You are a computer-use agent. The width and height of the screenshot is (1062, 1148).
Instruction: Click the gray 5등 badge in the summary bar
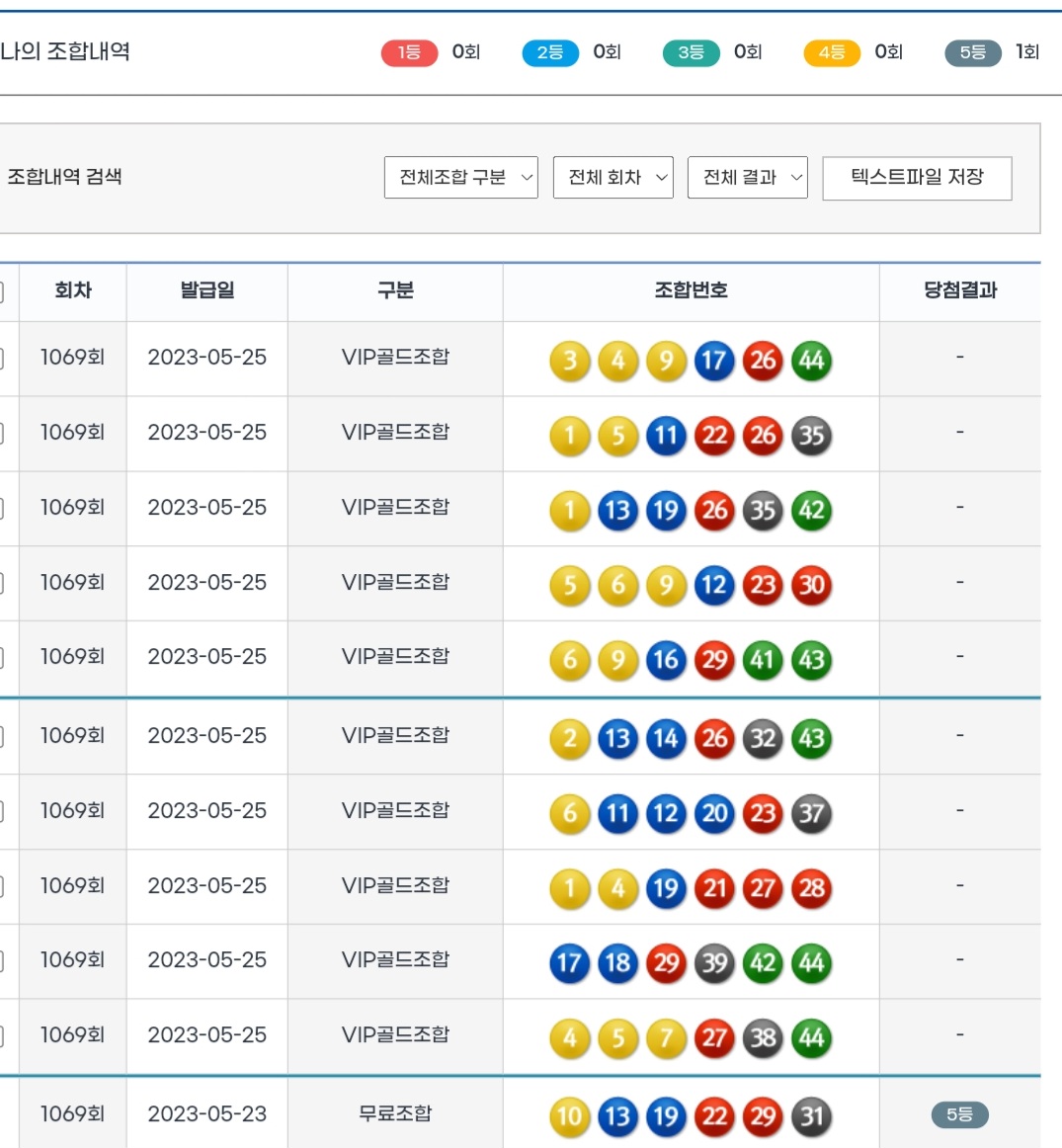click(x=972, y=52)
